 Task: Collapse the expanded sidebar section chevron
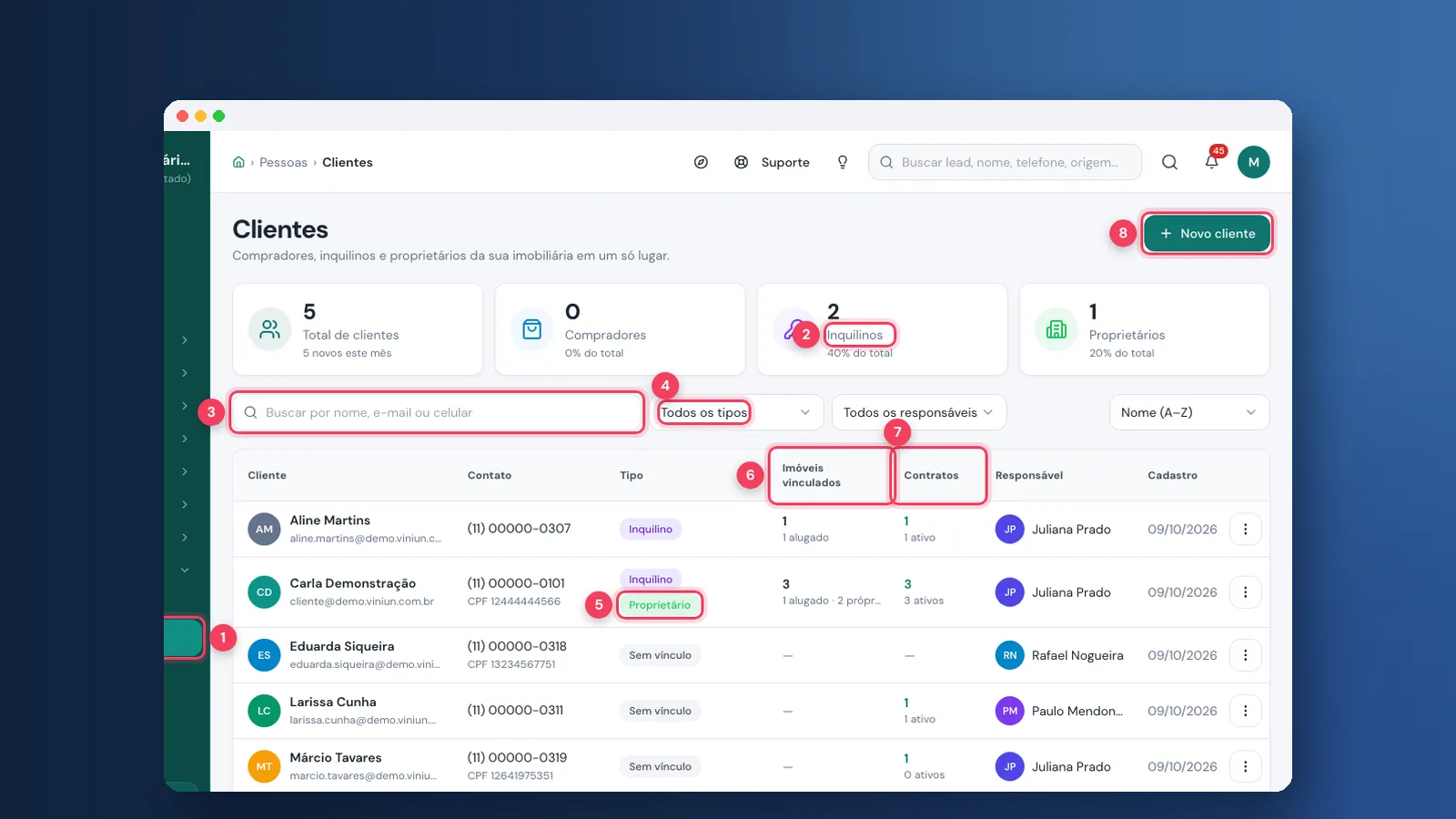185,571
